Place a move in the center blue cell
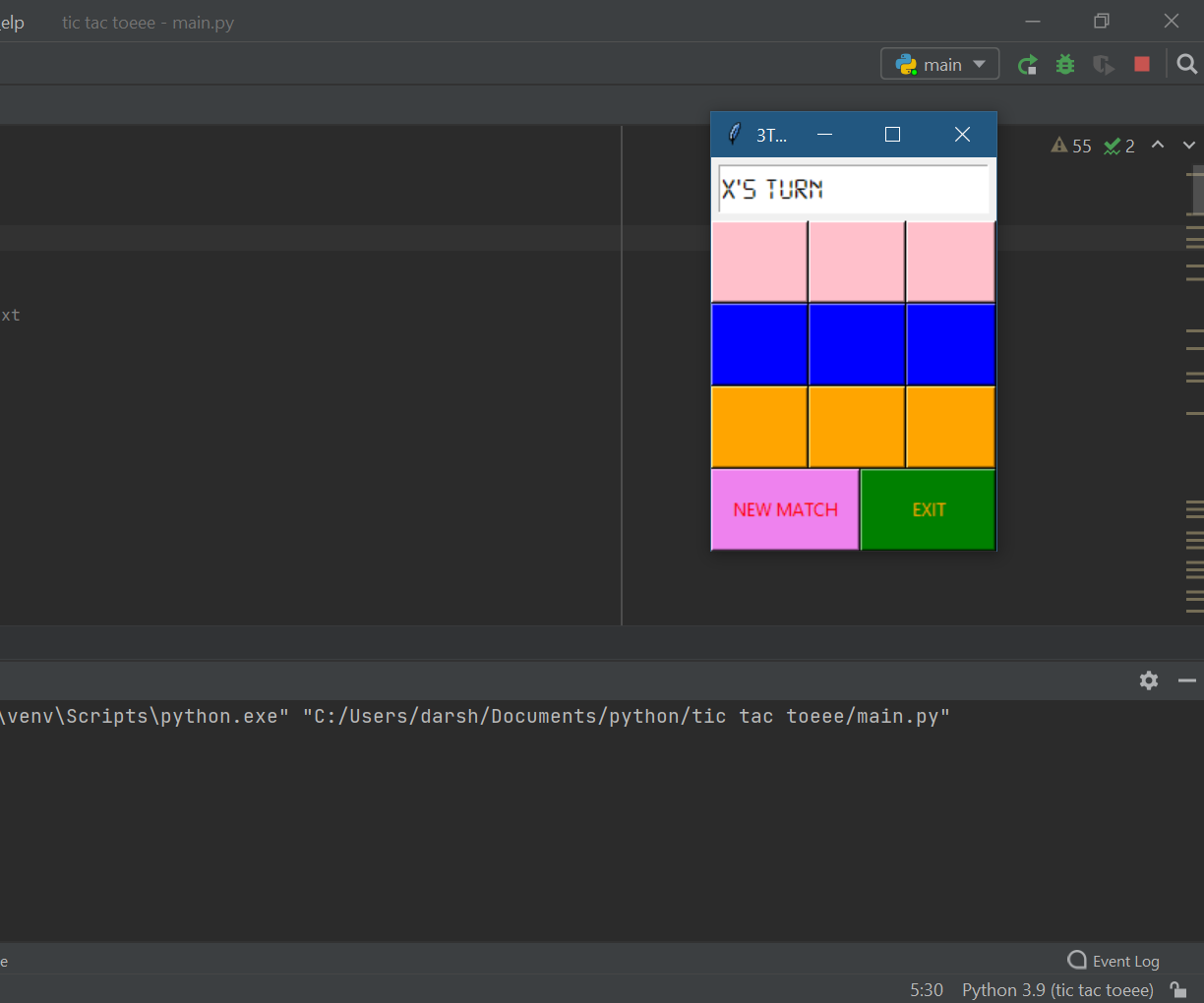Screen dimensions: 1204x1003 (x=857, y=344)
